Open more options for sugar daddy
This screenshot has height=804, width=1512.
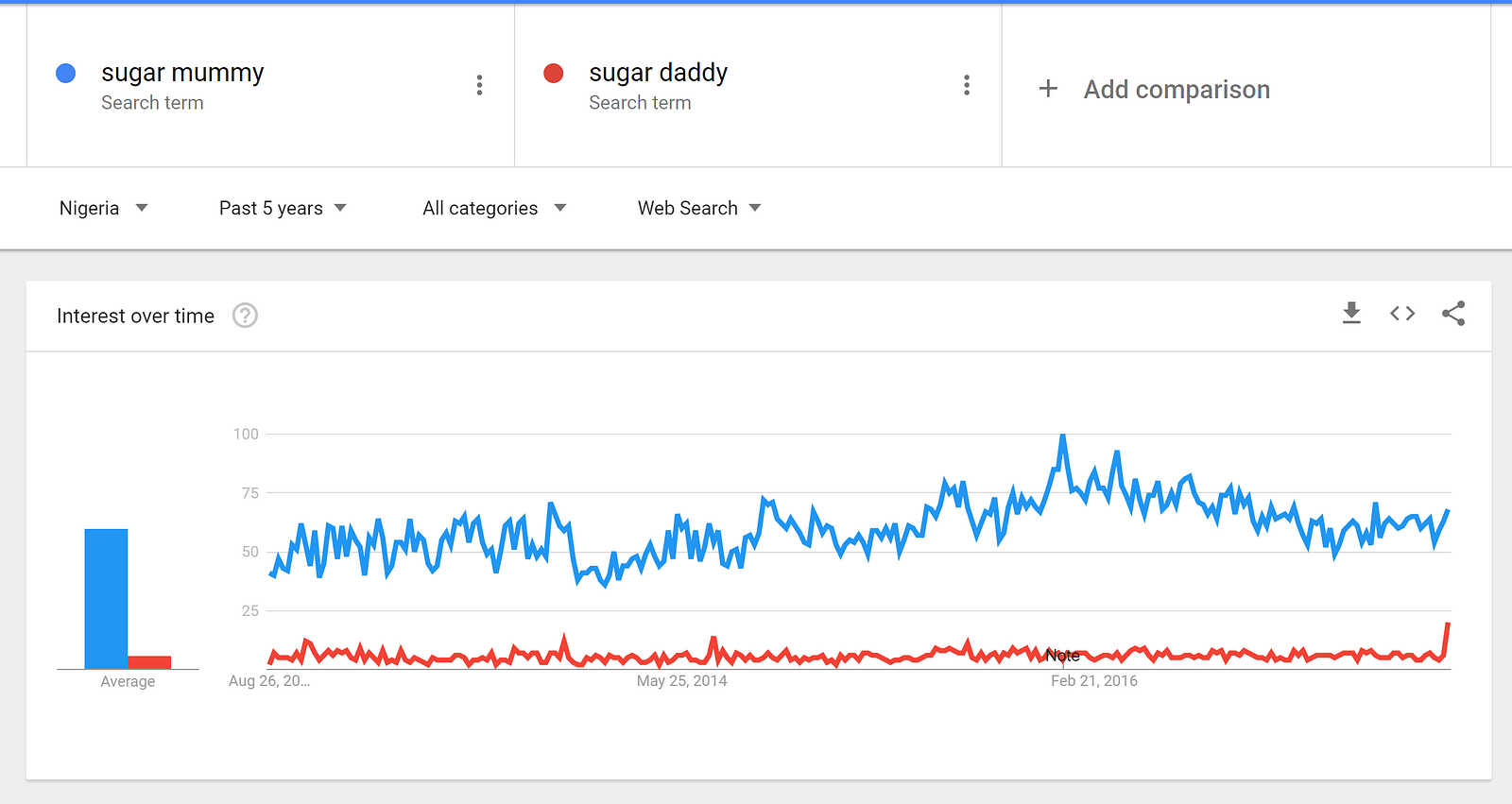967,86
